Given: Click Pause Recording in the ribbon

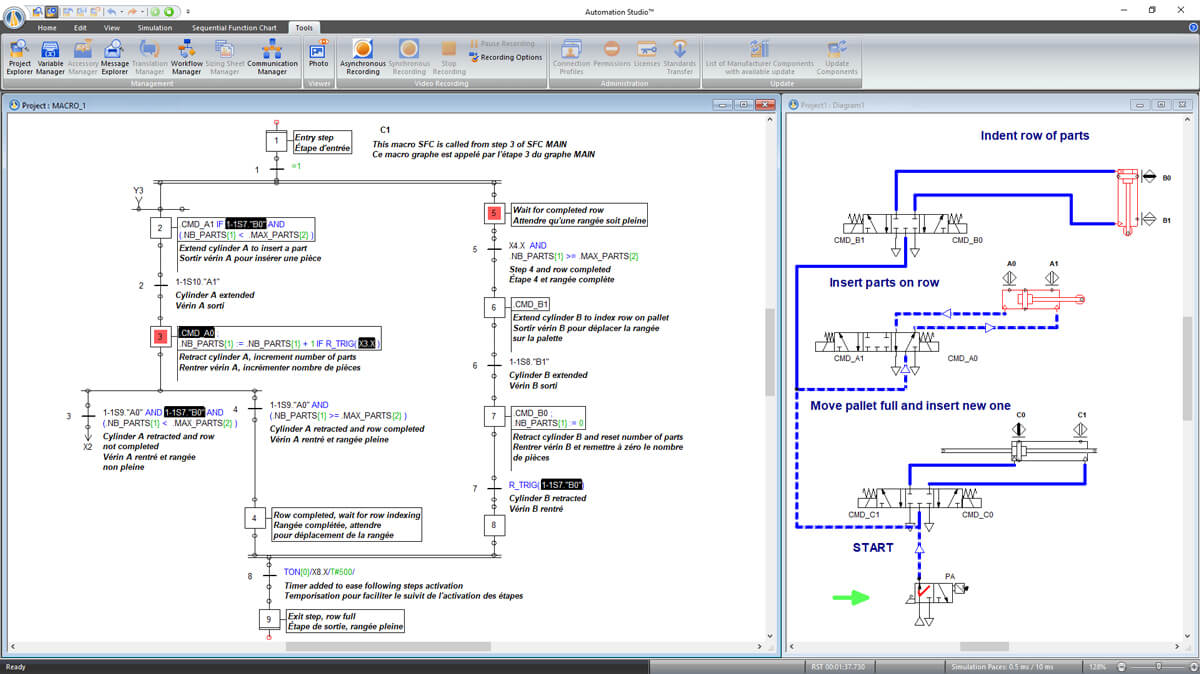Looking at the screenshot, I should pos(503,44).
